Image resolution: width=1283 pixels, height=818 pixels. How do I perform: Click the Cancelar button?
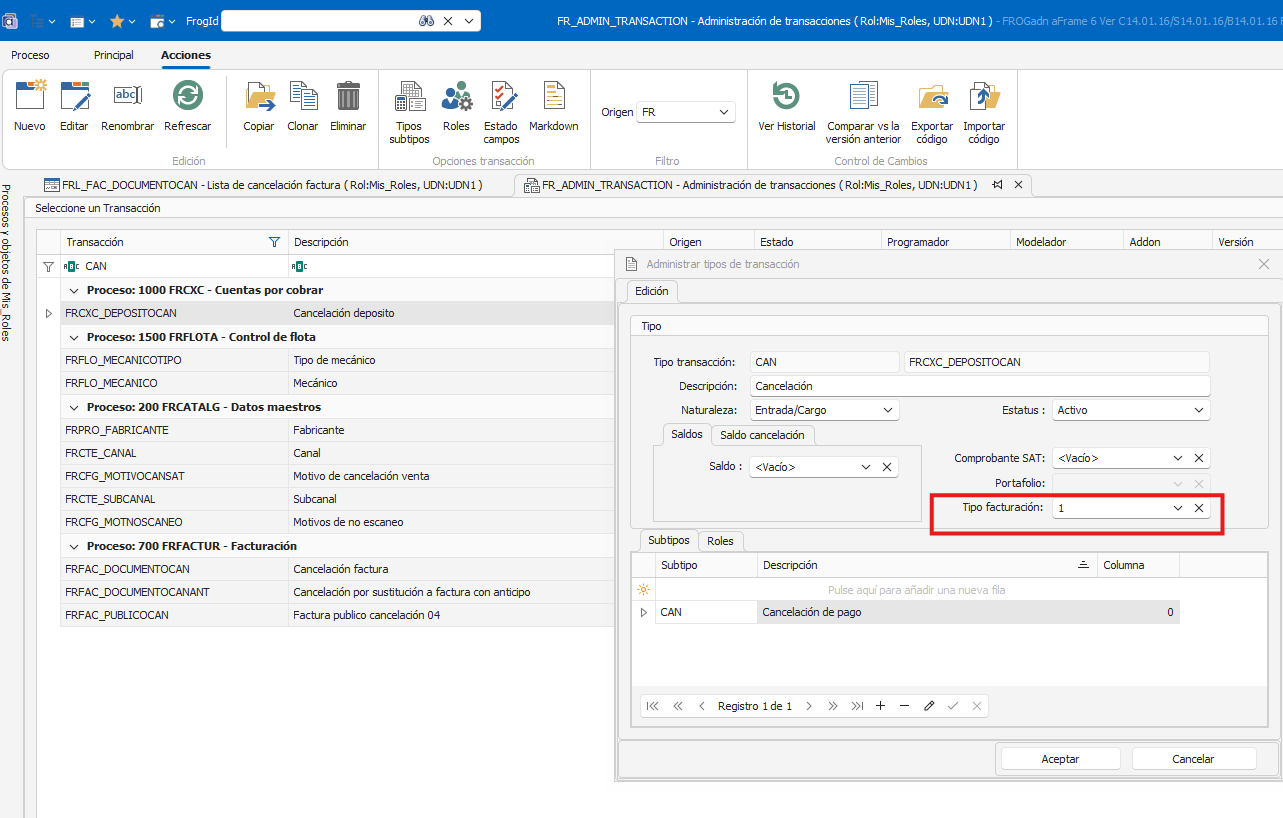pyautogui.click(x=1193, y=759)
